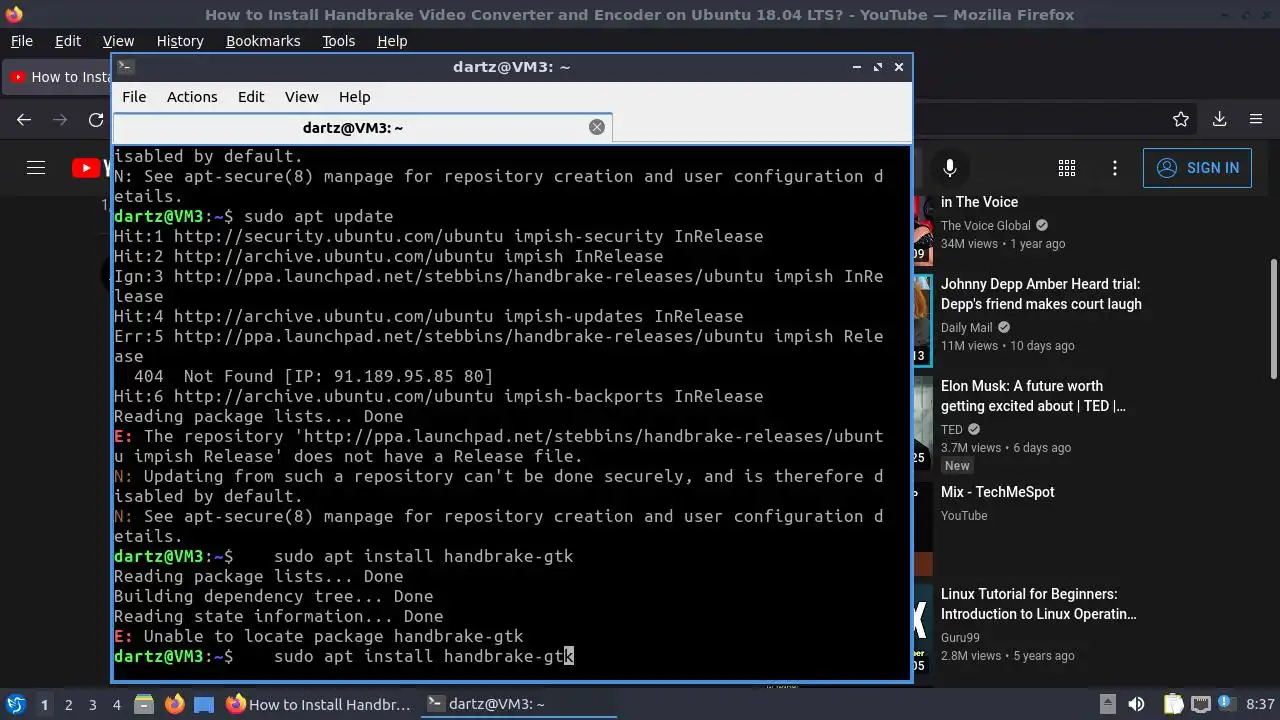Open the volume control tray icon

click(1137, 704)
